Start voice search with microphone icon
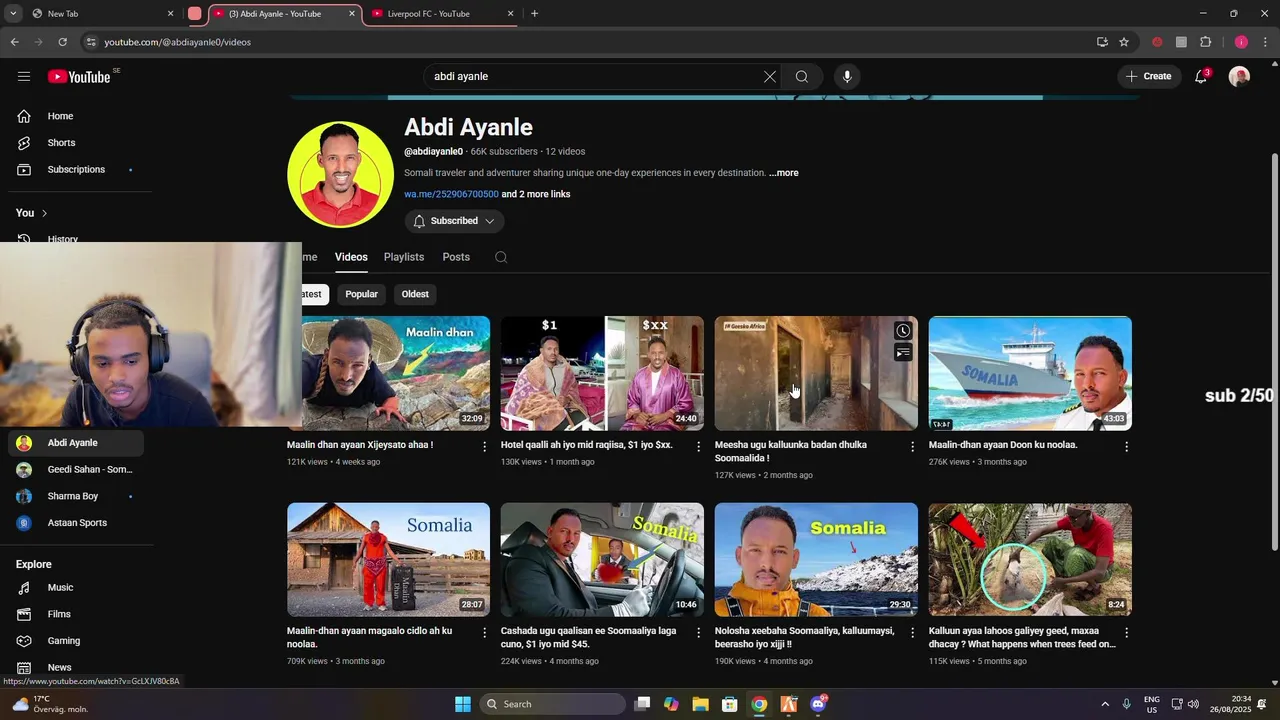The width and height of the screenshot is (1280, 720). (847, 76)
